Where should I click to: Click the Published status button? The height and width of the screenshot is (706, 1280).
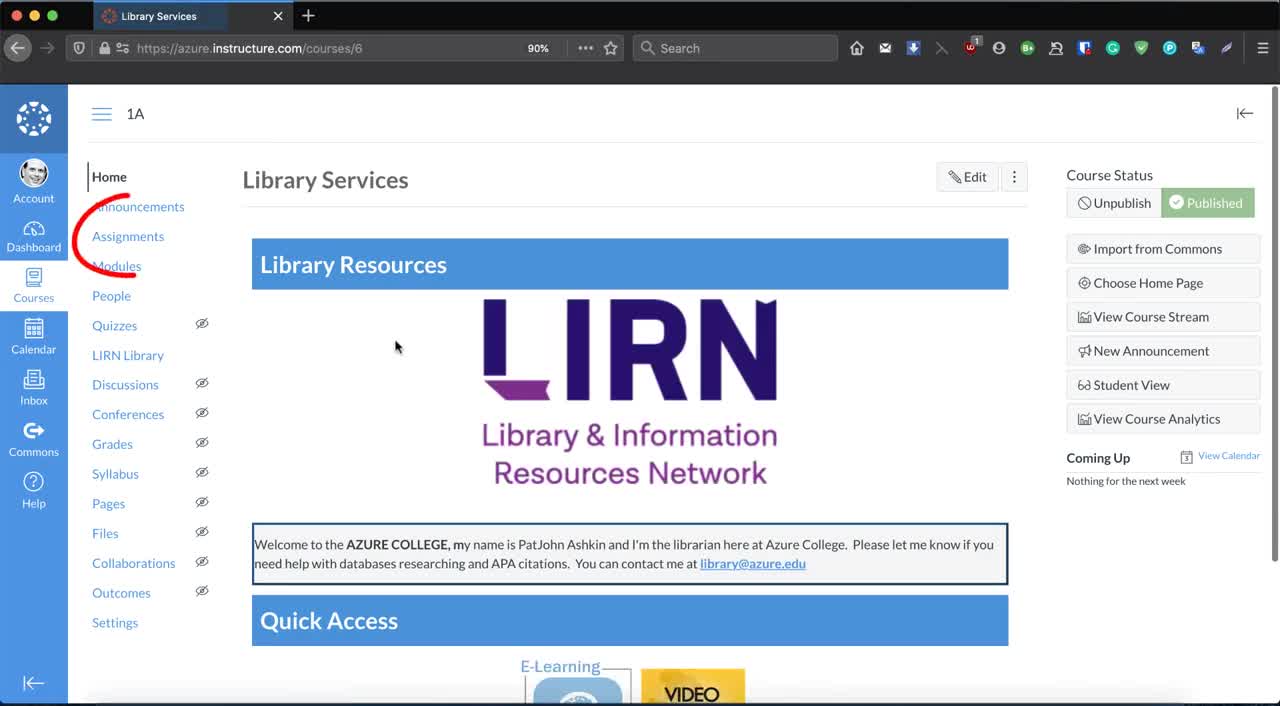coord(1207,203)
